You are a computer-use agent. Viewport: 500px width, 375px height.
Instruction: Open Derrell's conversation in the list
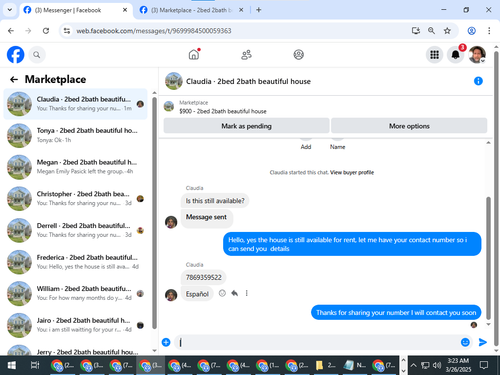point(75,230)
